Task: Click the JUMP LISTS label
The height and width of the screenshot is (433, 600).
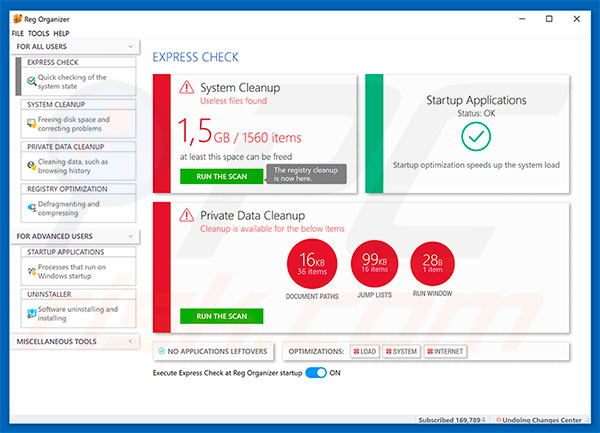Action: click(x=375, y=295)
